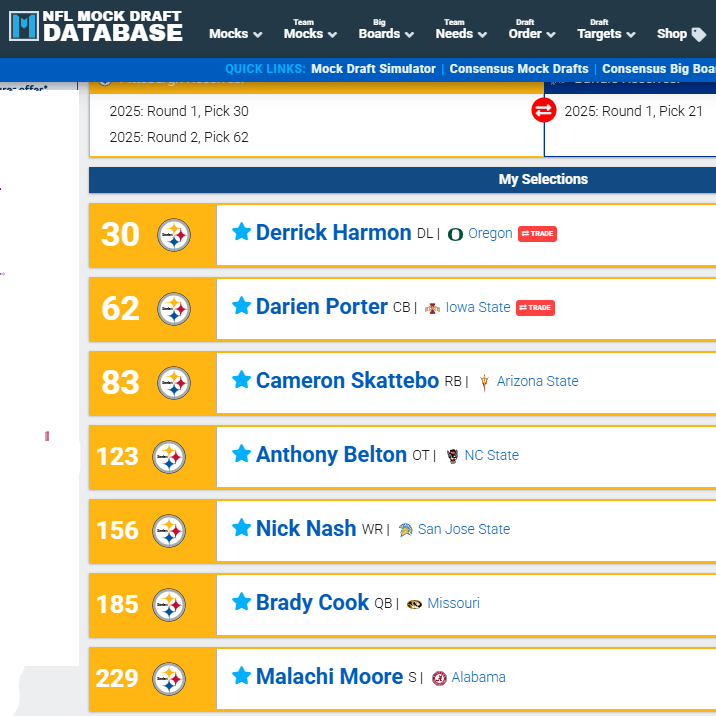Viewport: 716px width, 716px height.
Task: Click Steelers logo on pick 123
Action: (x=168, y=457)
